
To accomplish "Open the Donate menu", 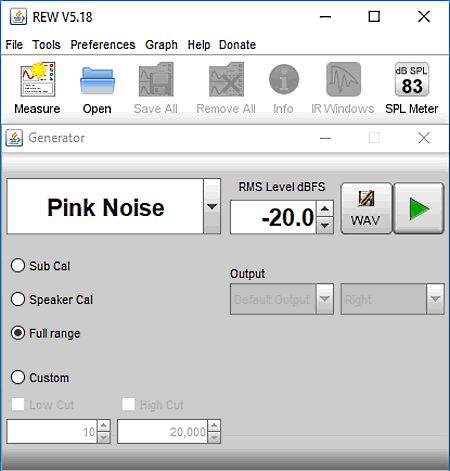I will tap(237, 45).
